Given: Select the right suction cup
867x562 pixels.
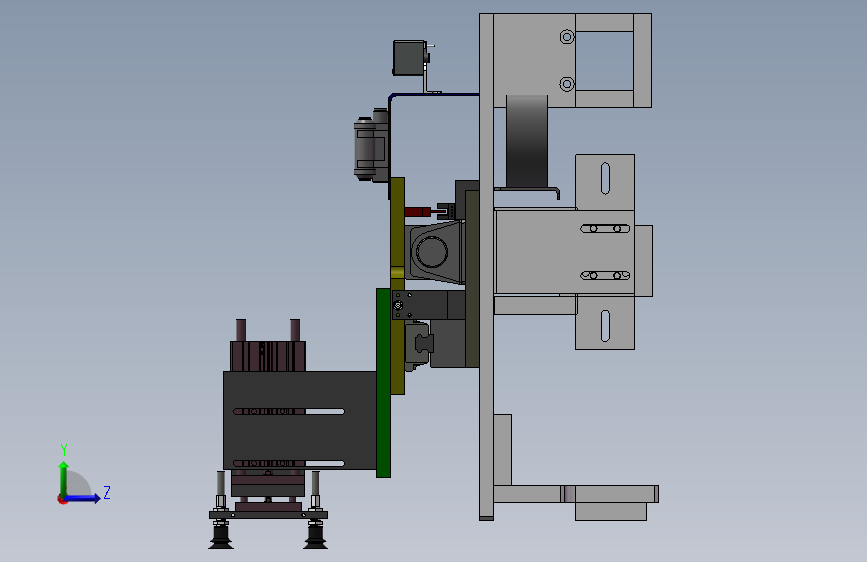Looking at the screenshot, I should click(315, 538).
